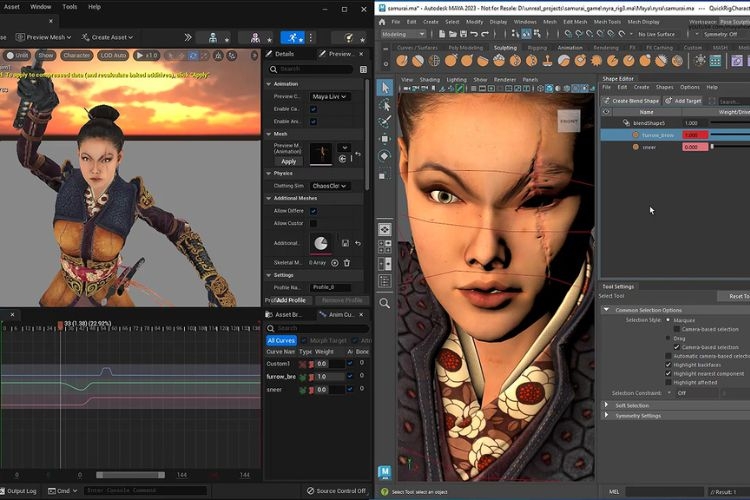Image resolution: width=750 pixels, height=500 pixels.
Task: Save the Additional Meshes asset with disk icon
Action: (345, 243)
